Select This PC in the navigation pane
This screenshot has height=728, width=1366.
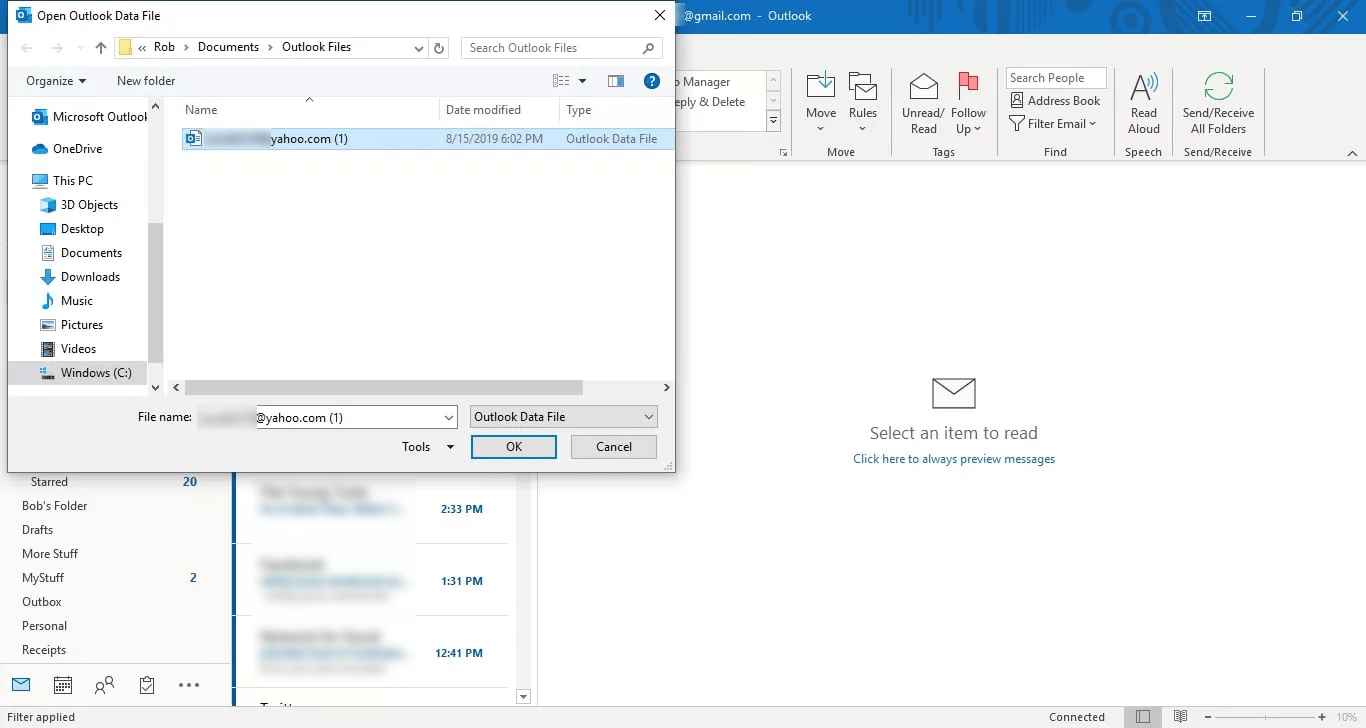[x=62, y=181]
